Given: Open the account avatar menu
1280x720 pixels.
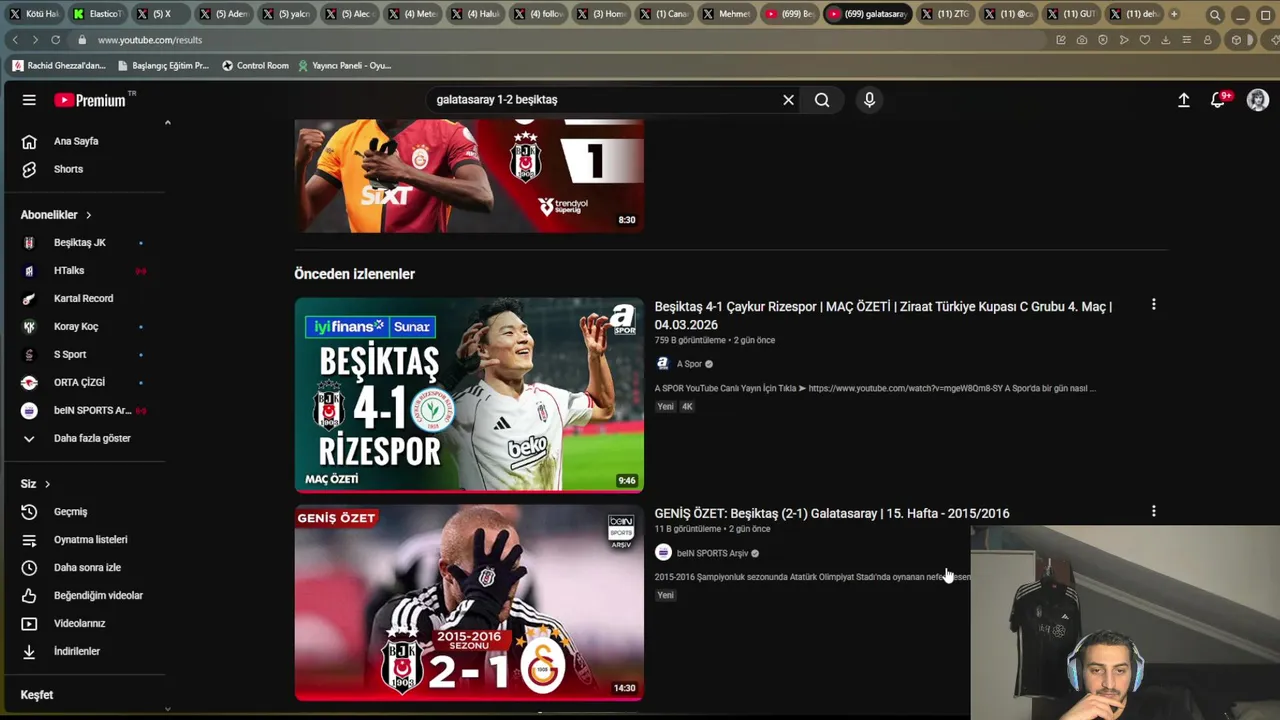Looking at the screenshot, I should pos(1258,100).
